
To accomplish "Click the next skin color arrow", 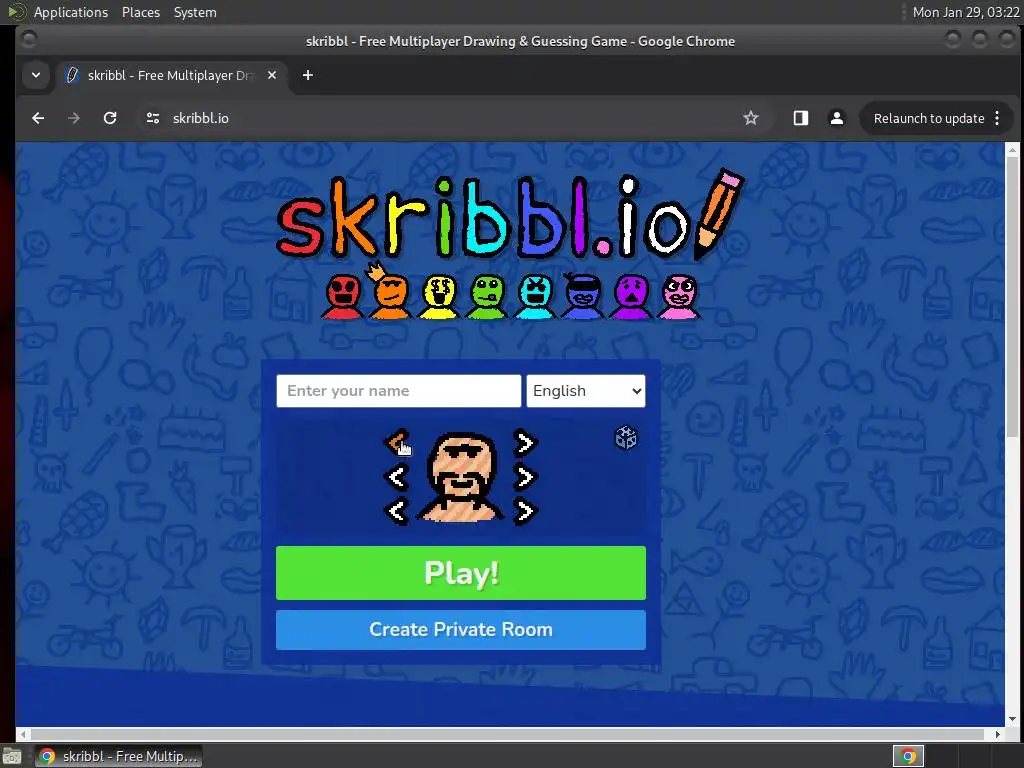I will (x=525, y=511).
